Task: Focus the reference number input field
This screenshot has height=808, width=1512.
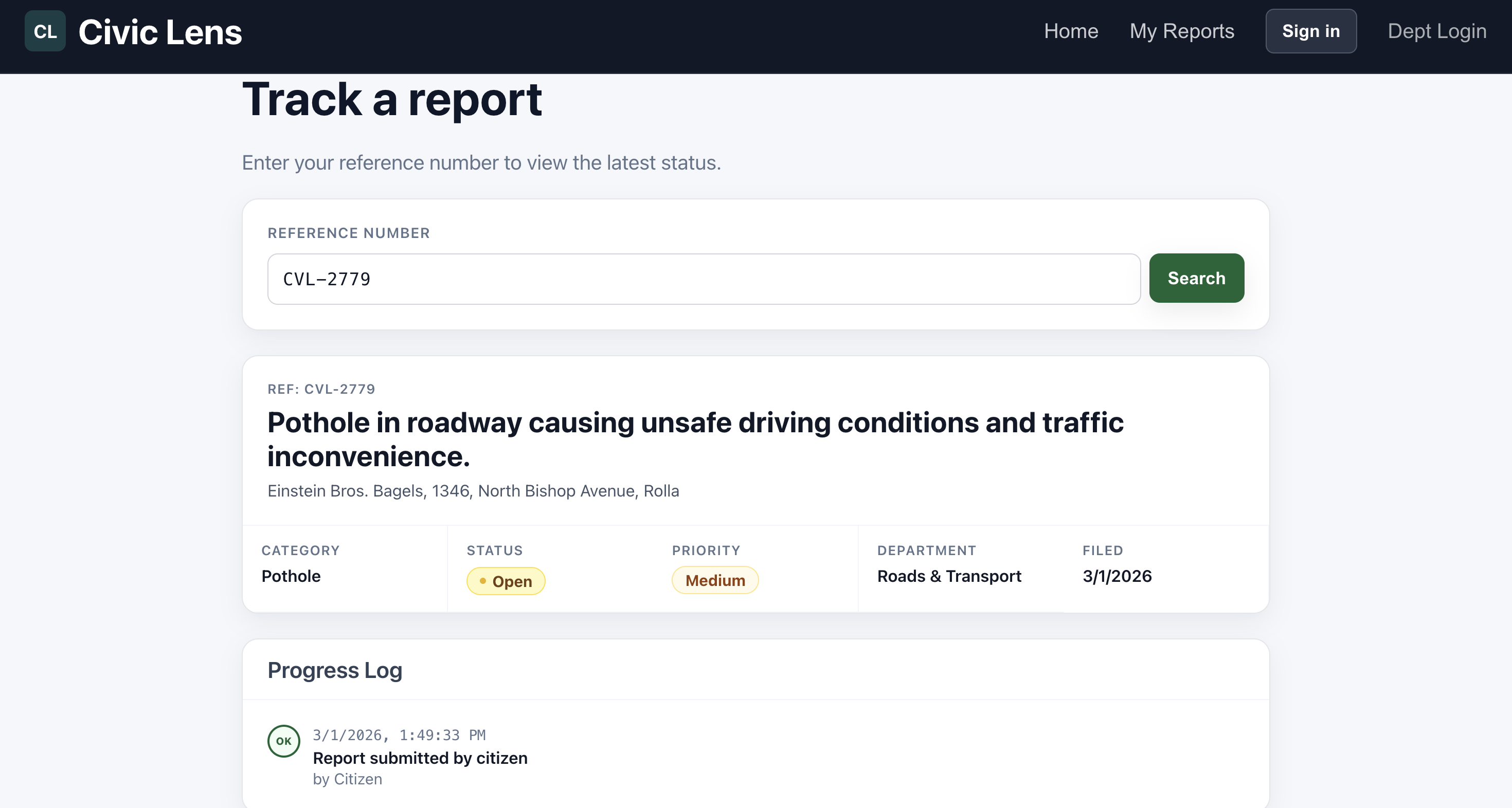Action: (x=703, y=279)
